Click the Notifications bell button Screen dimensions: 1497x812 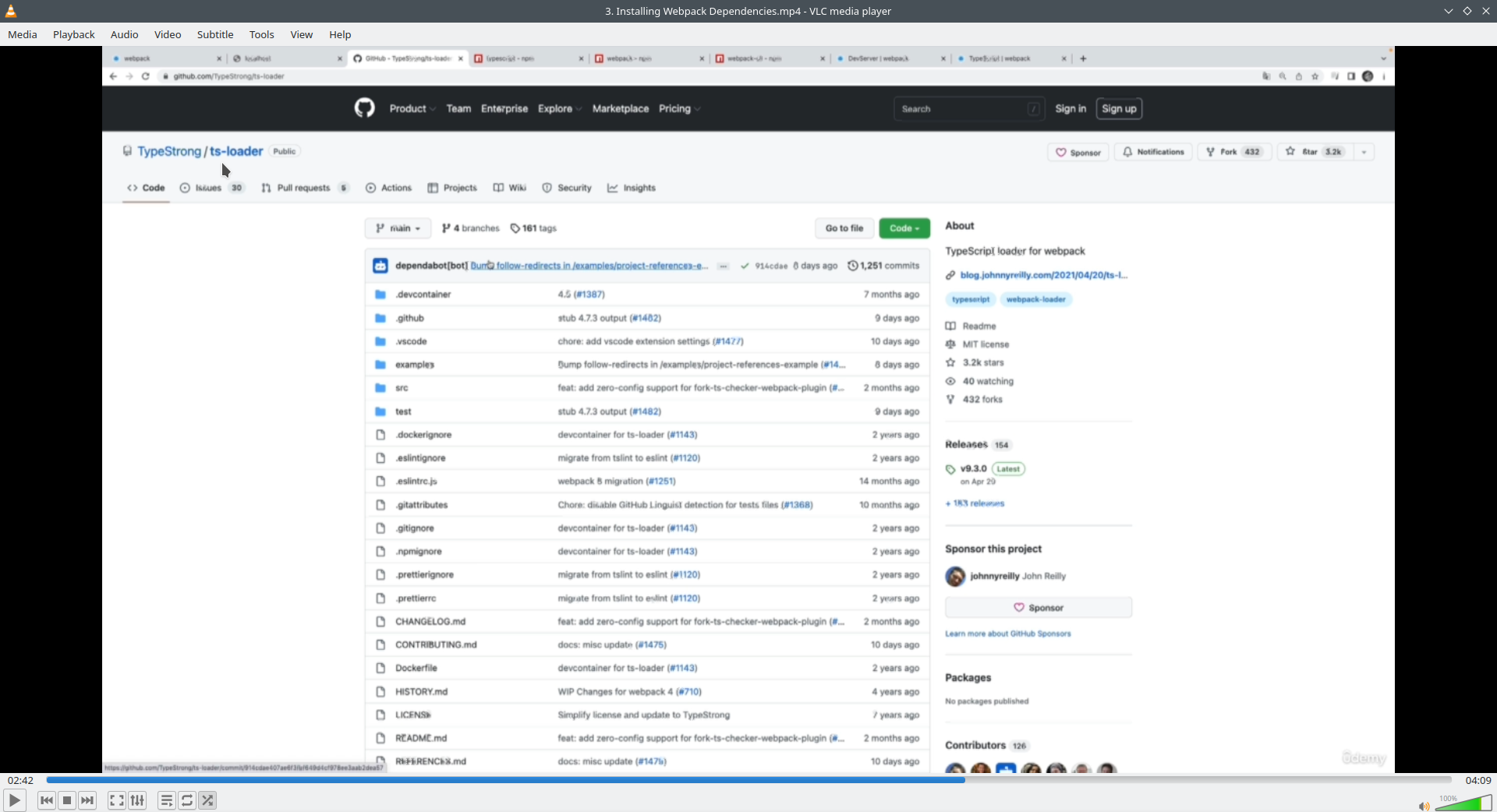[1154, 152]
